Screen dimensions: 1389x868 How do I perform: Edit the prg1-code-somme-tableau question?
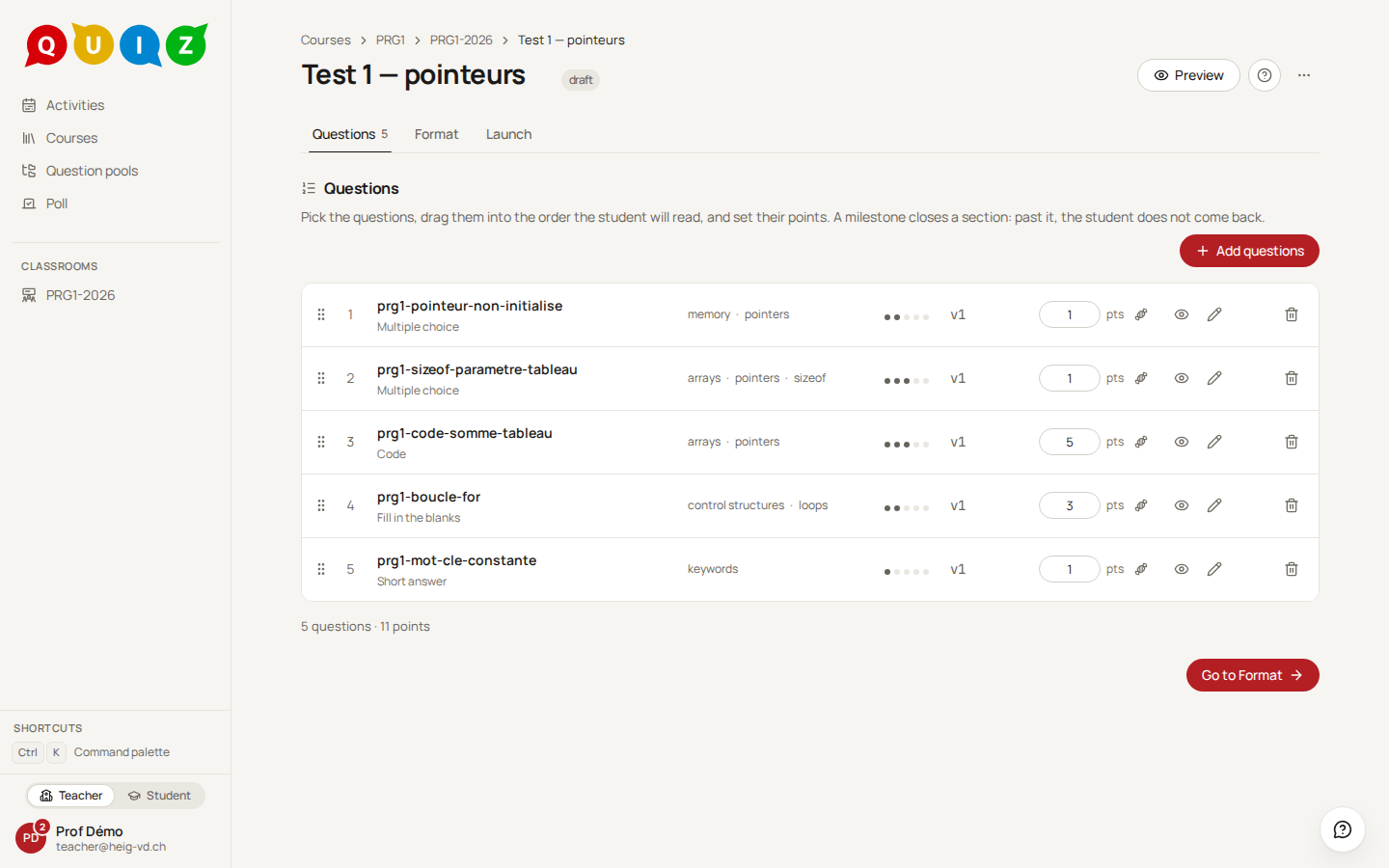click(1214, 442)
